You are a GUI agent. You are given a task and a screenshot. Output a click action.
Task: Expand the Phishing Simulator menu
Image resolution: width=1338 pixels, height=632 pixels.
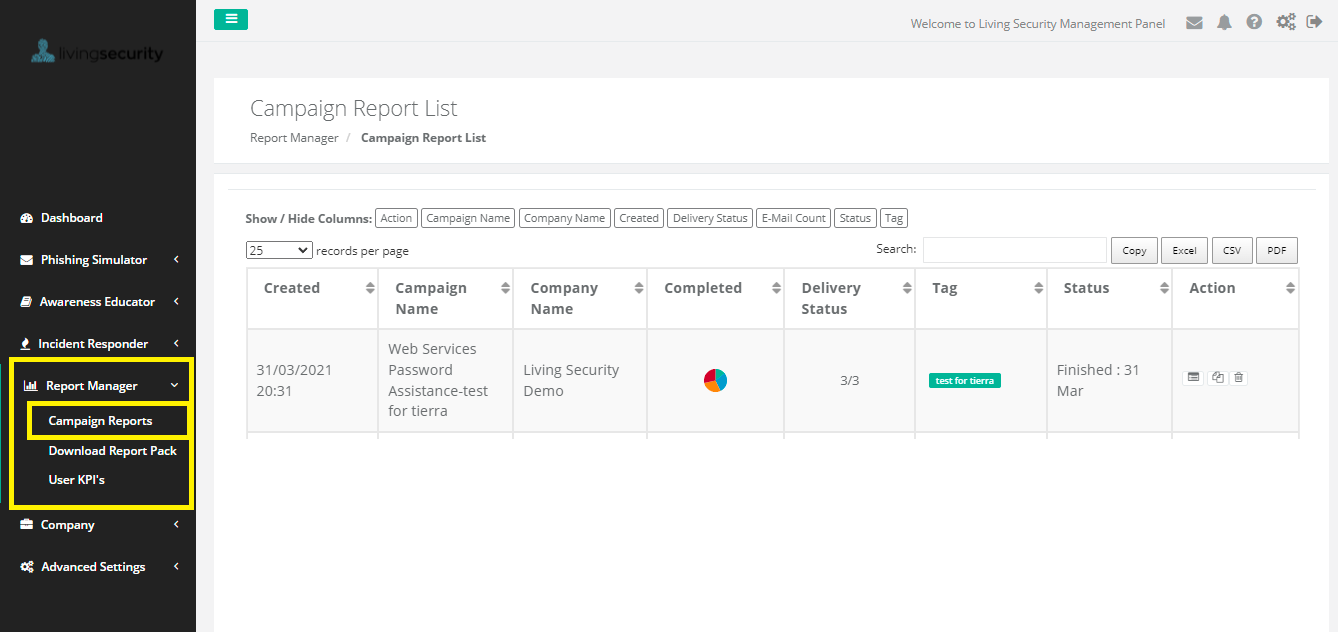(98, 259)
